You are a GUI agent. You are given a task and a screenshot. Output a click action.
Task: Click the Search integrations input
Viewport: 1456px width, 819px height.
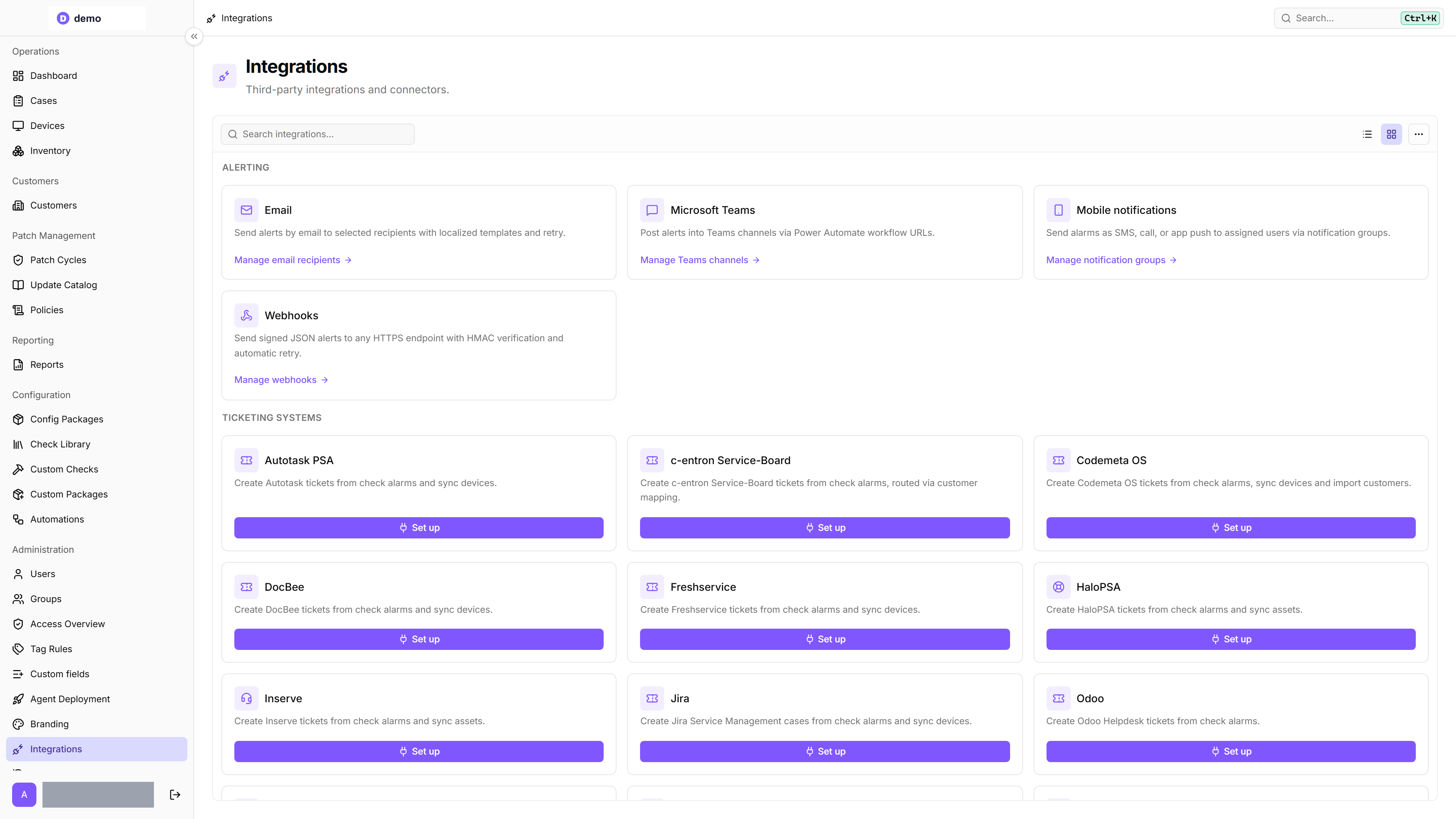(x=318, y=135)
